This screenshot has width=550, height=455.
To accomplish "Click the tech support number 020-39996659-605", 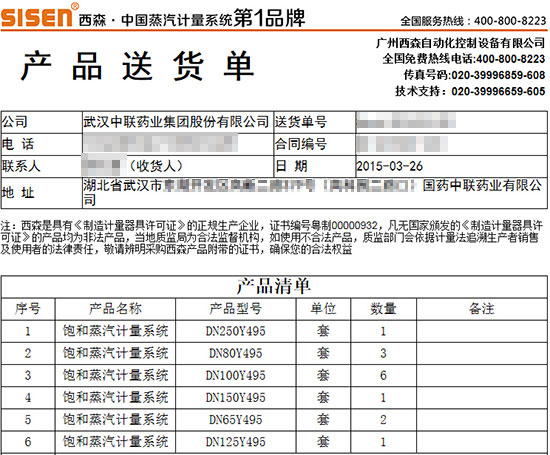I will (498, 91).
